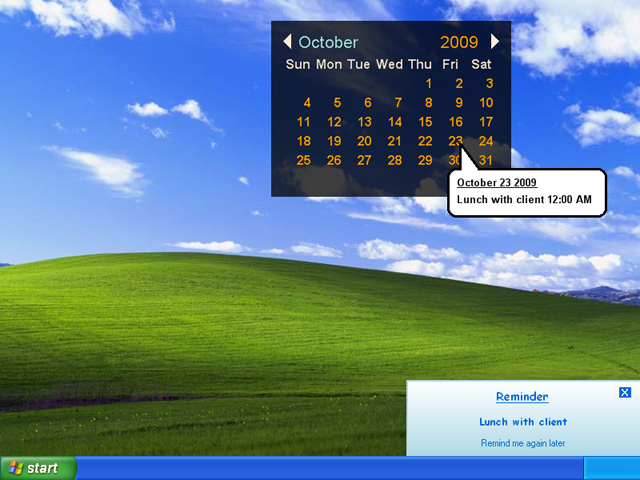This screenshot has width=640, height=480.
Task: Open the Windows Start menu
Action: point(38,468)
